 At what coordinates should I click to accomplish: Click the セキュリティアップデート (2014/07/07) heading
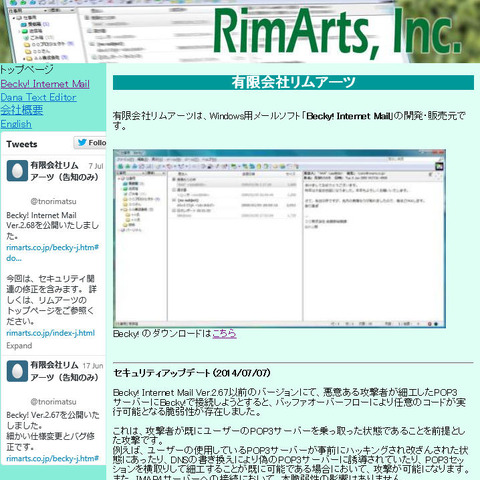192,373
